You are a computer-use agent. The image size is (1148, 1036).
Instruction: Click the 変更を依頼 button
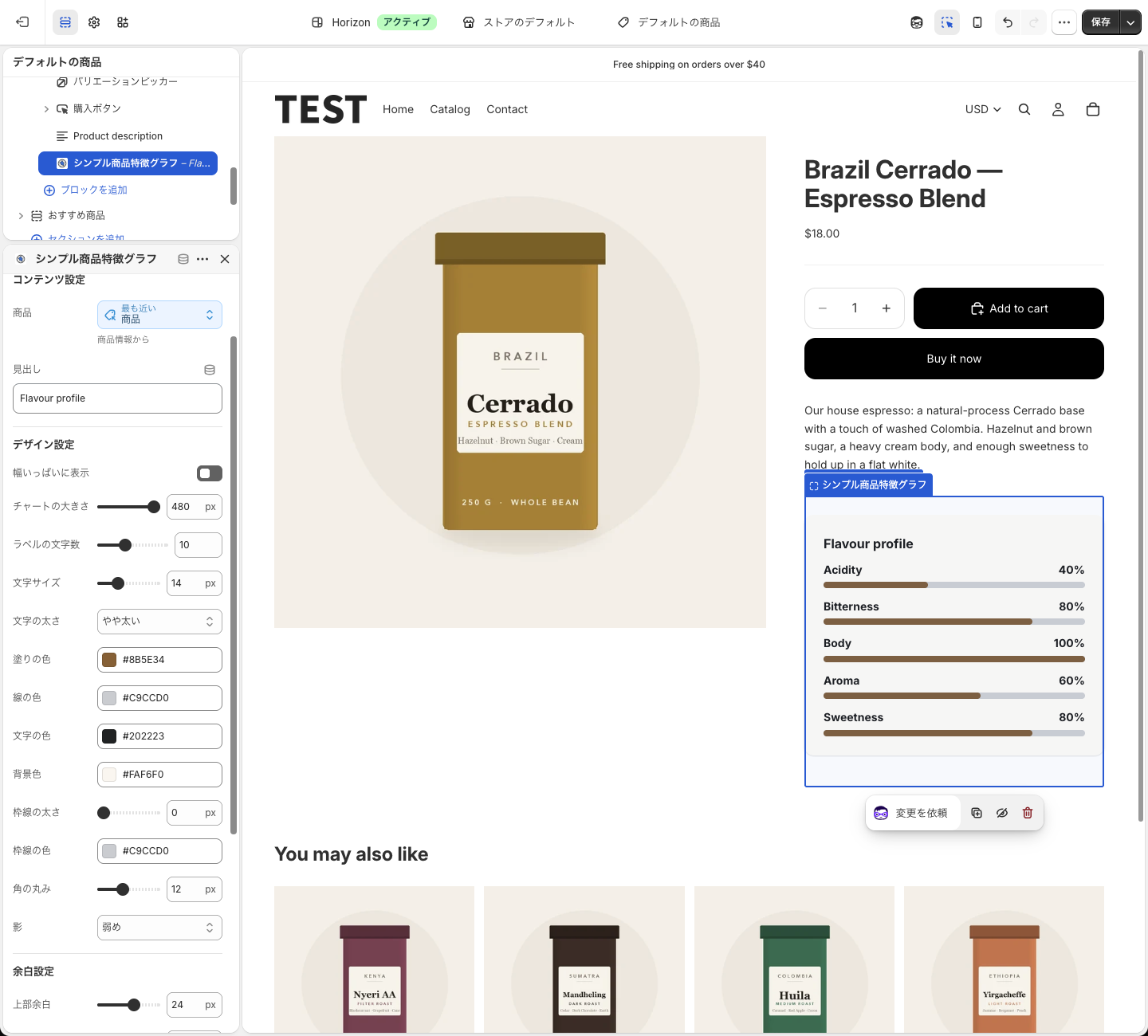pyautogui.click(x=912, y=813)
